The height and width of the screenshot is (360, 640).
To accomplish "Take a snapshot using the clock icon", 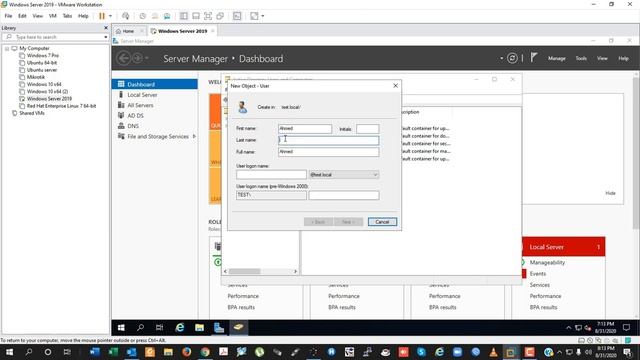I will 142,16.
